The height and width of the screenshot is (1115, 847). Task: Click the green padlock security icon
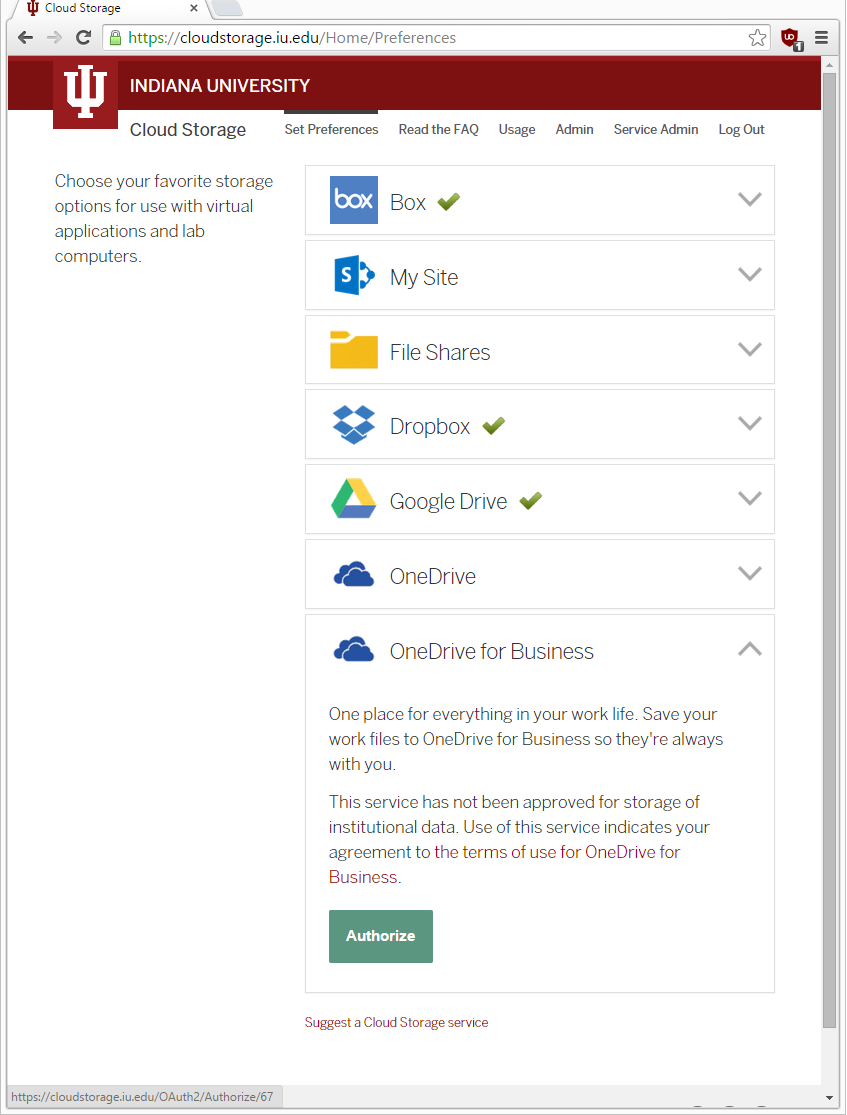click(x=115, y=38)
